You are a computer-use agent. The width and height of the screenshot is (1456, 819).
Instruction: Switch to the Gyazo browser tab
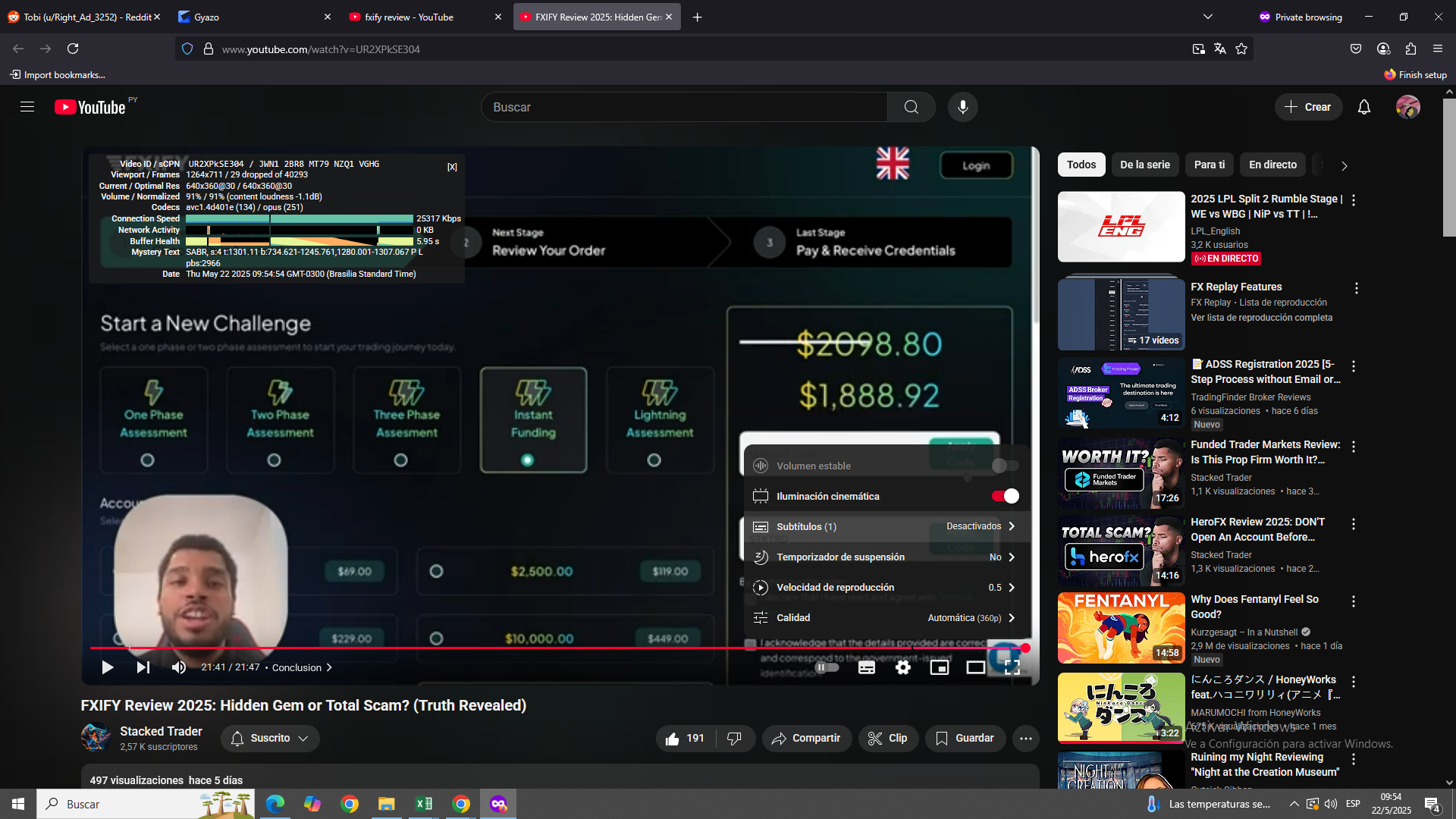point(255,17)
